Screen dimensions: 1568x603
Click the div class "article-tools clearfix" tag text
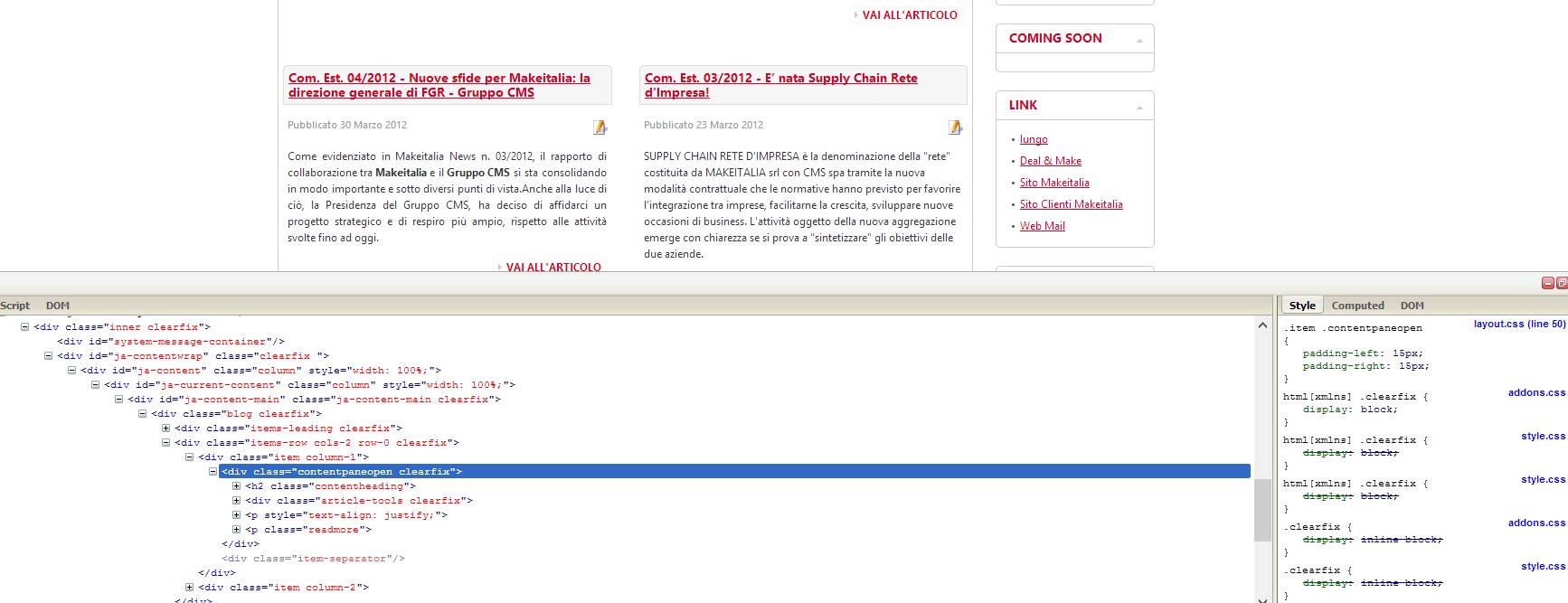pyautogui.click(x=359, y=501)
